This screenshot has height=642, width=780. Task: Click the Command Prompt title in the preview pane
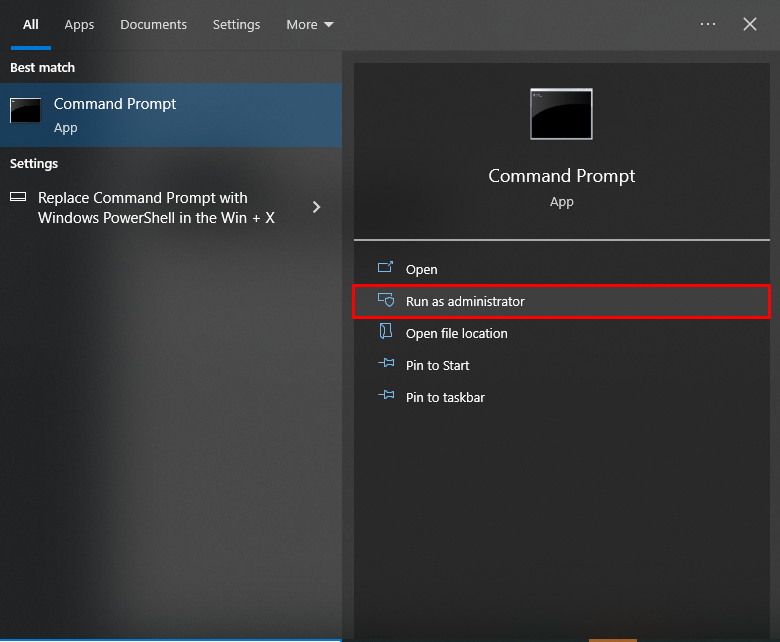[x=561, y=176]
